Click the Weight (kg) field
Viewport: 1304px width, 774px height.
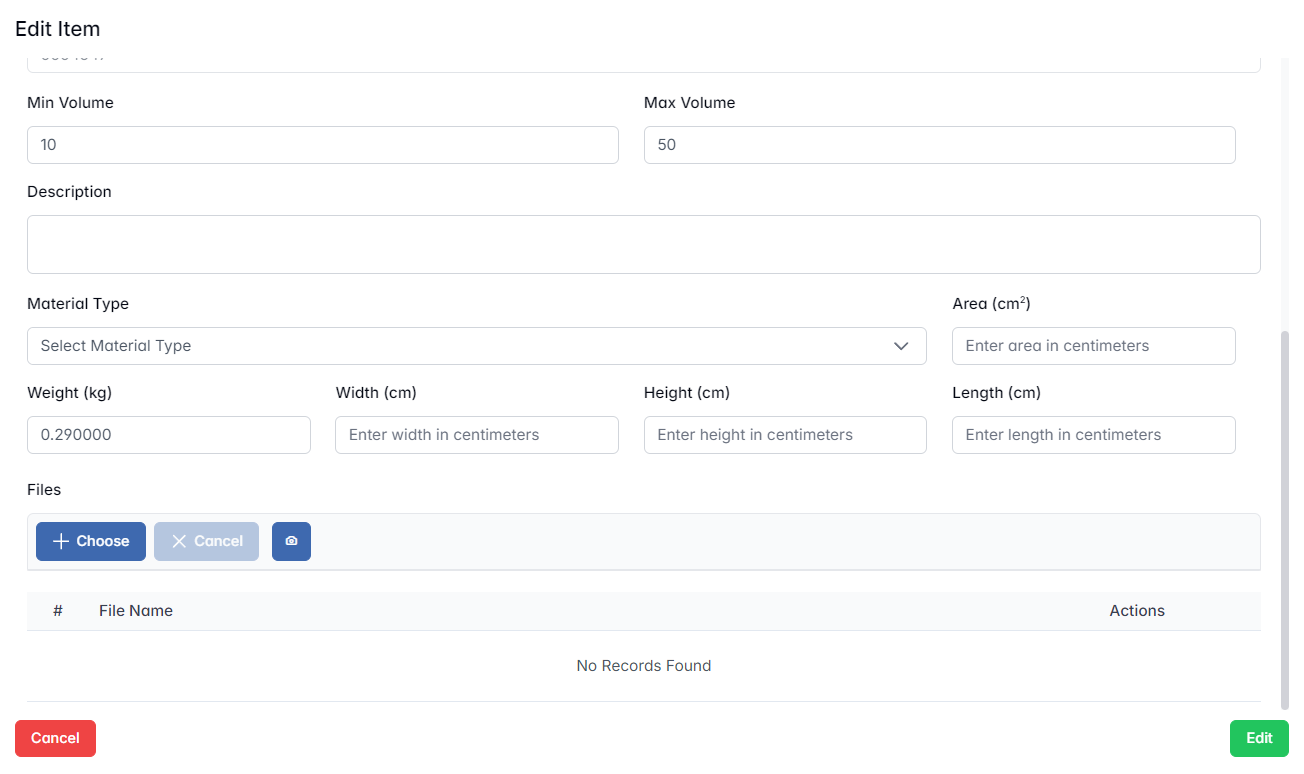[x=168, y=435]
